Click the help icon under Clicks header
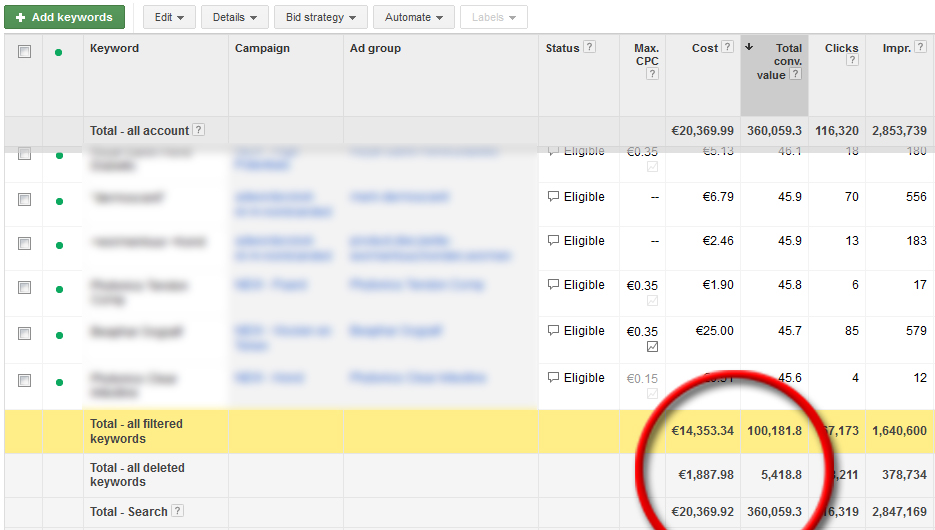935x530 pixels. click(852, 61)
